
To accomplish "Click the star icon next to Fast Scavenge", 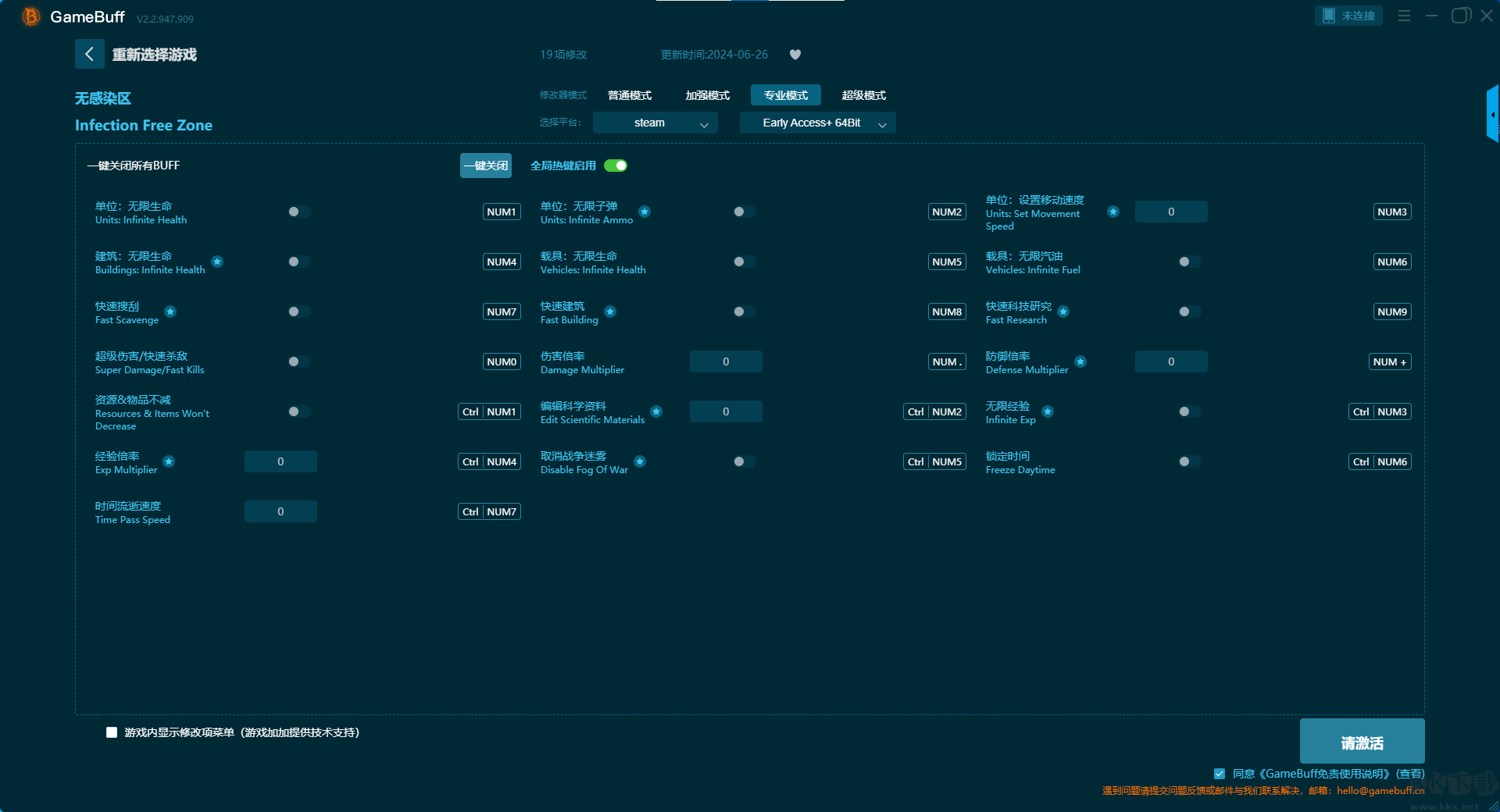I will (170, 312).
